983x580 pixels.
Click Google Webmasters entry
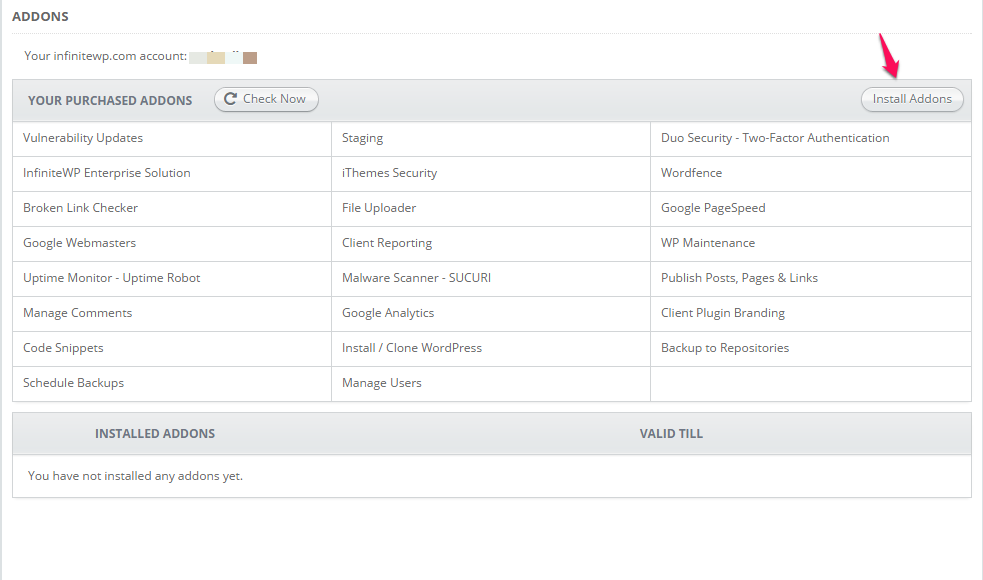tap(80, 243)
